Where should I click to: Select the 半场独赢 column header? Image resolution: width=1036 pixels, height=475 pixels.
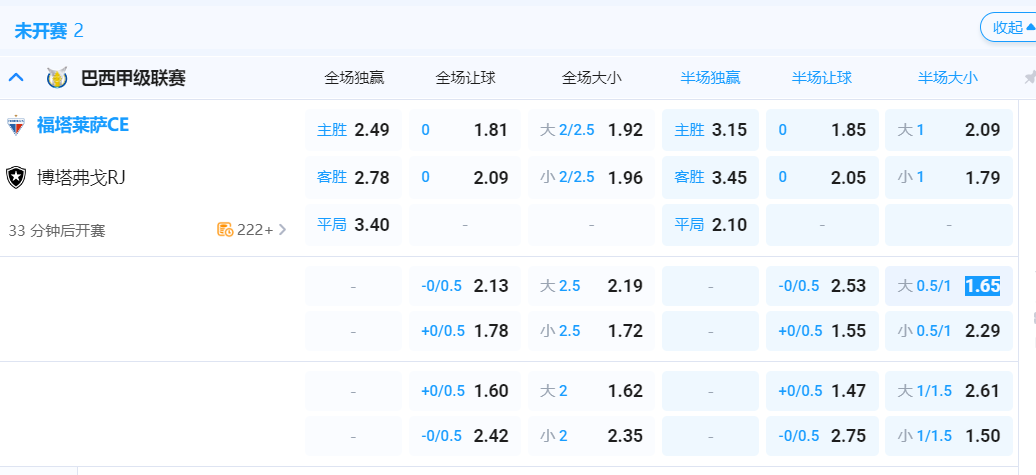pos(710,77)
